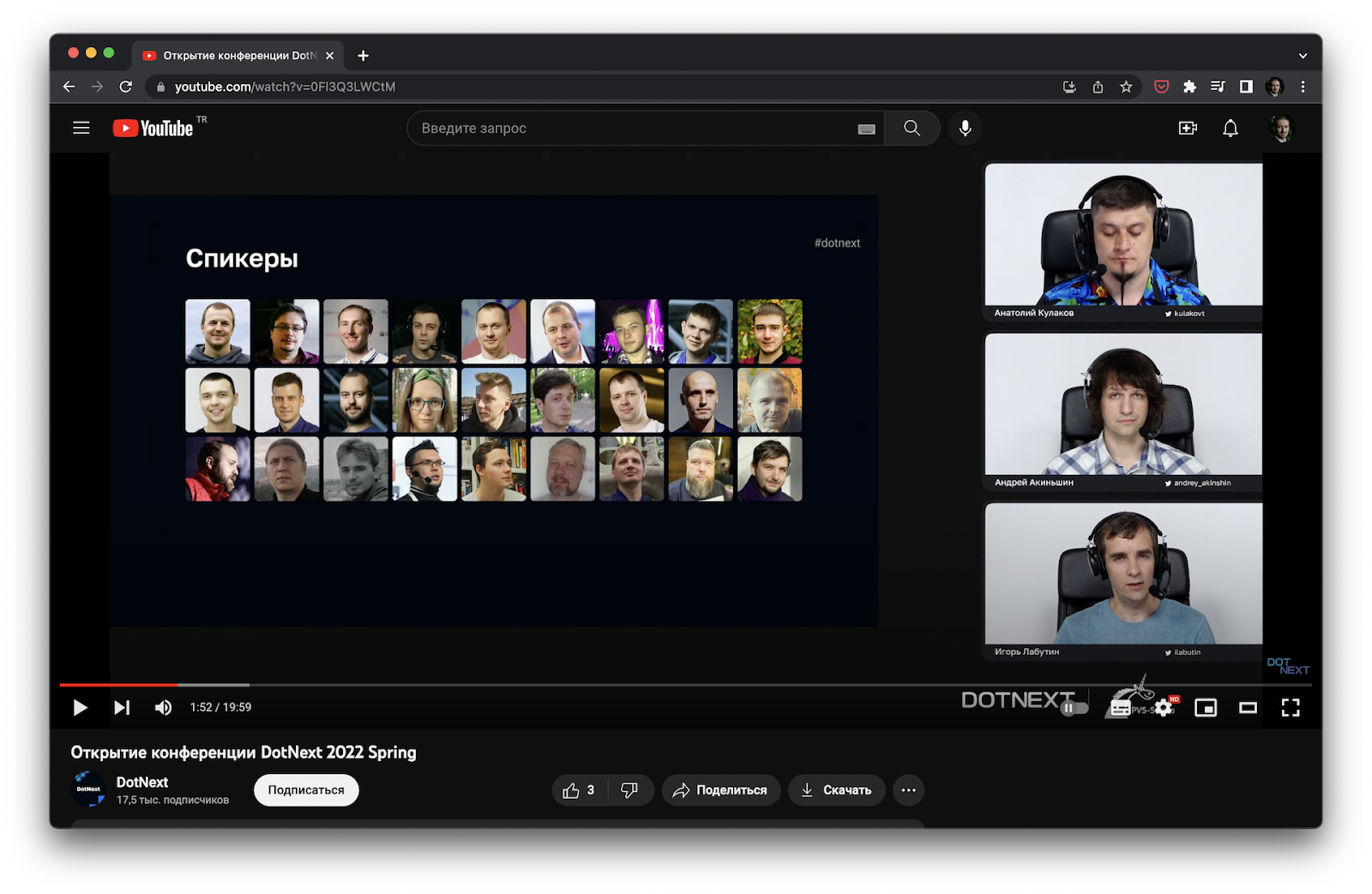The height and width of the screenshot is (894, 1372).
Task: Open the Extensions puzzle icon
Action: tap(1189, 87)
